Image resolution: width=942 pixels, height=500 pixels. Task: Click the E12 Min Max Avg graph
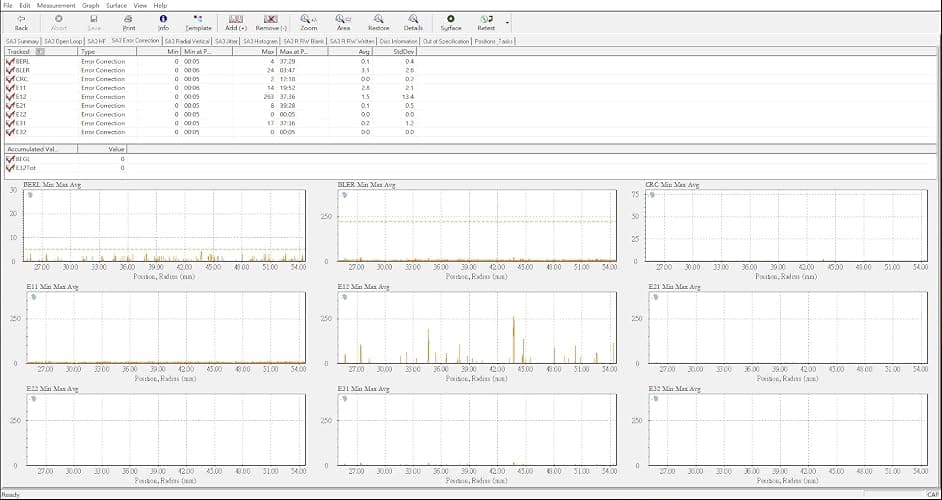pos(477,328)
